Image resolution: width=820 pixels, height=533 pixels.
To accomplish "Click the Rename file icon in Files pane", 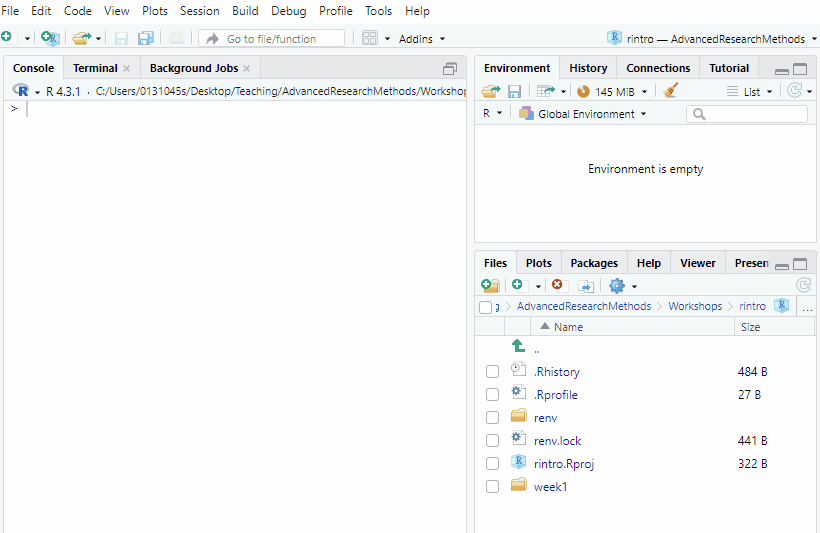I will [x=586, y=286].
